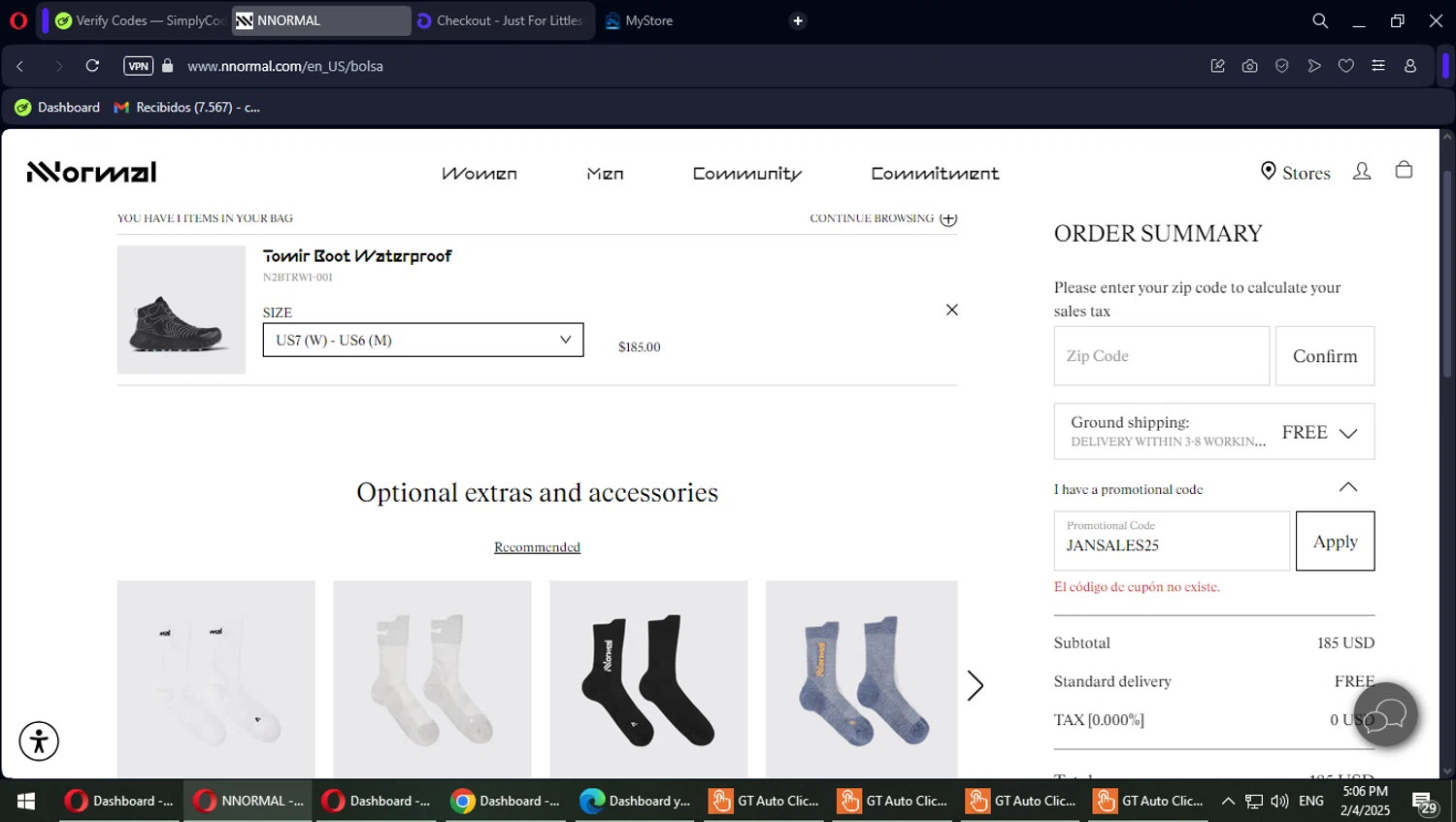1456x822 pixels.
Task: Open Recibidos Gmail bookmark
Action: [x=187, y=107]
